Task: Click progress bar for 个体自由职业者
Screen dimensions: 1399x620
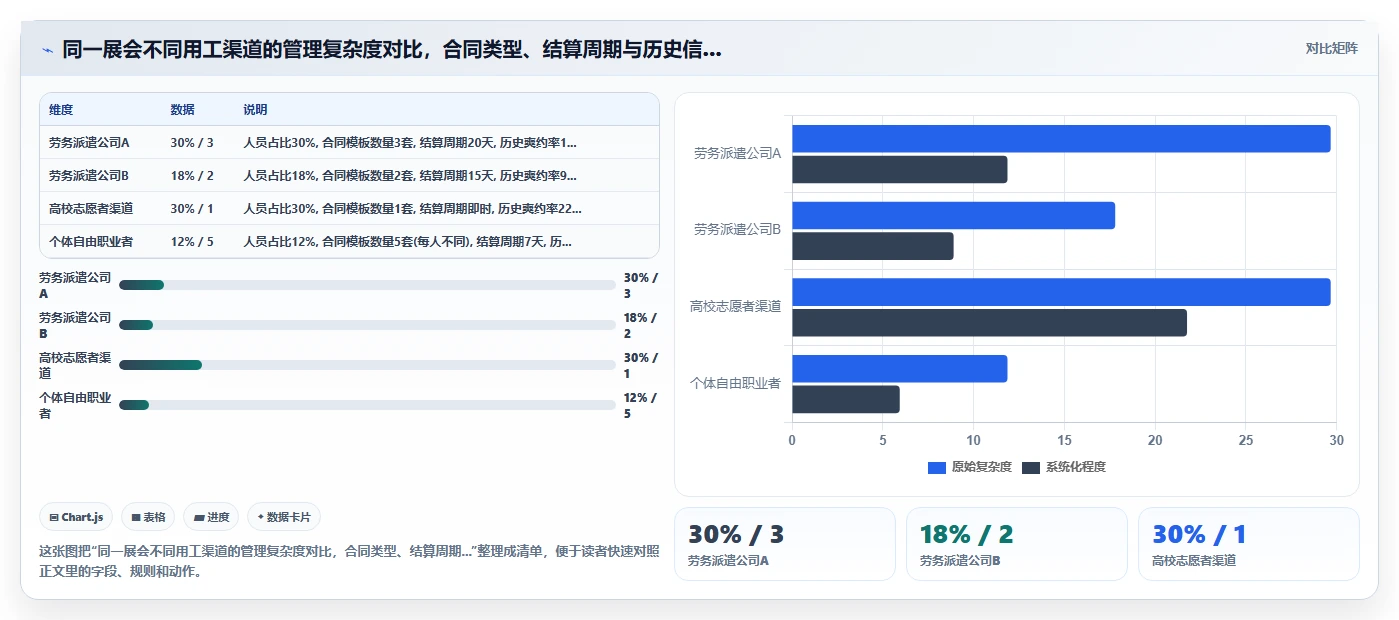Action: point(367,405)
